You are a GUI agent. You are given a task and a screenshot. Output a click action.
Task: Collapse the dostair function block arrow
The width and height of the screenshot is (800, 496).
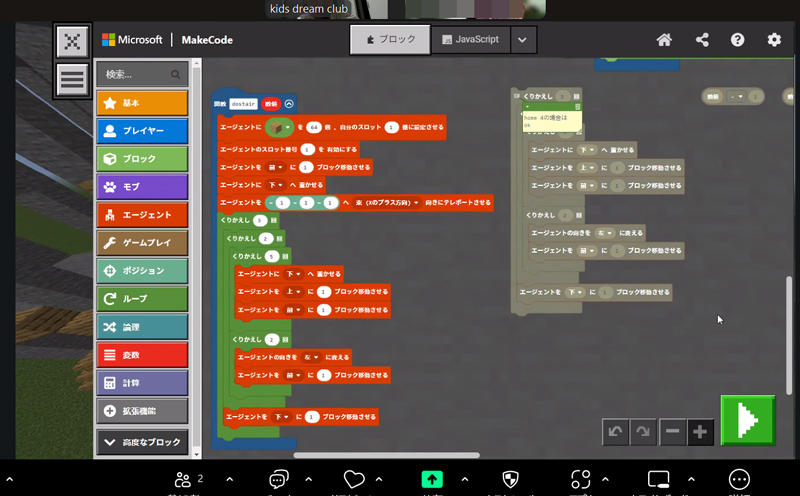[289, 103]
